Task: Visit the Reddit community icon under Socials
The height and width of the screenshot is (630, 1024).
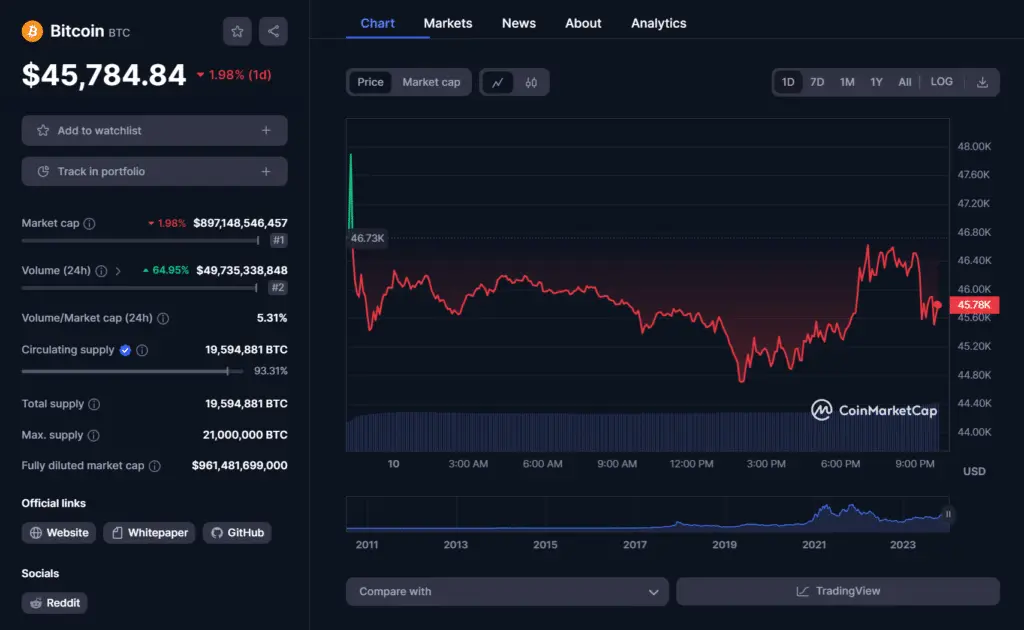Action: click(x=36, y=603)
